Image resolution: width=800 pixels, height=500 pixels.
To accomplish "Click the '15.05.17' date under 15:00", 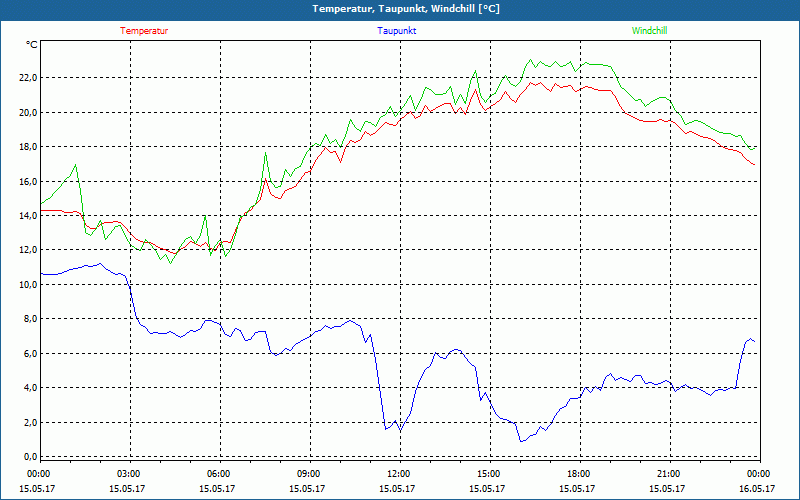I will point(487,488).
